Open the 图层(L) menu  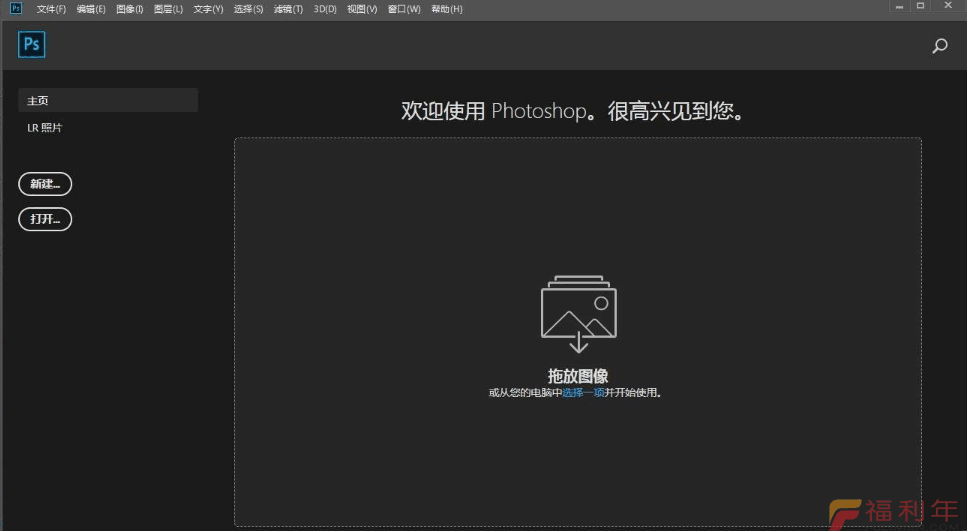point(169,9)
